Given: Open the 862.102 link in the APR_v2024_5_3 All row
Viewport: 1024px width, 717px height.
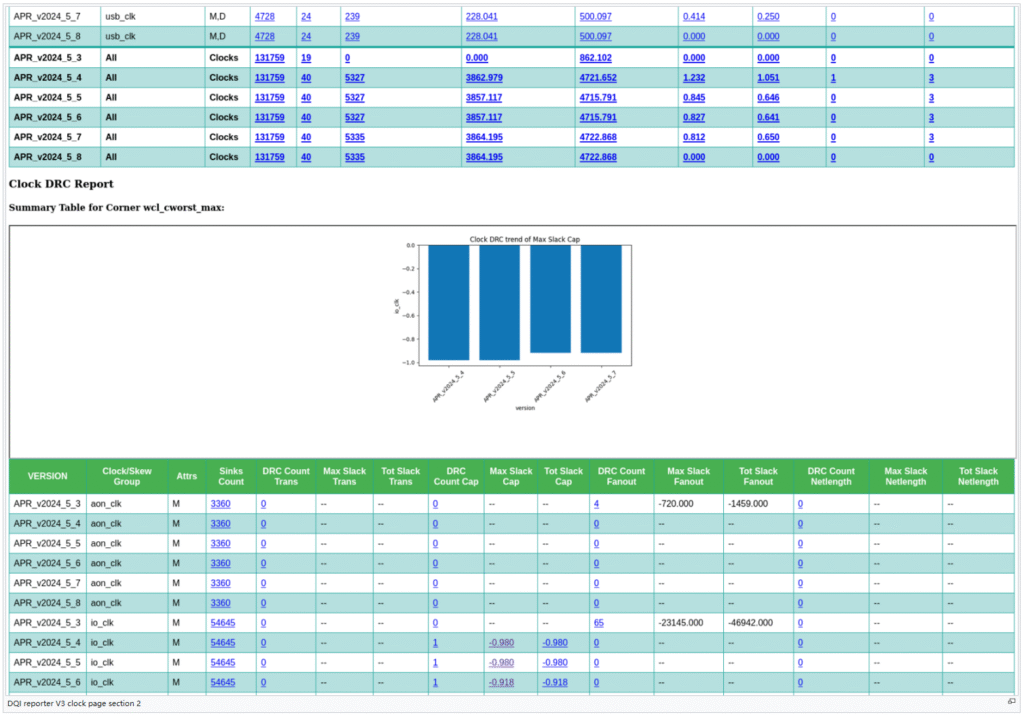Looking at the screenshot, I should pos(597,58).
